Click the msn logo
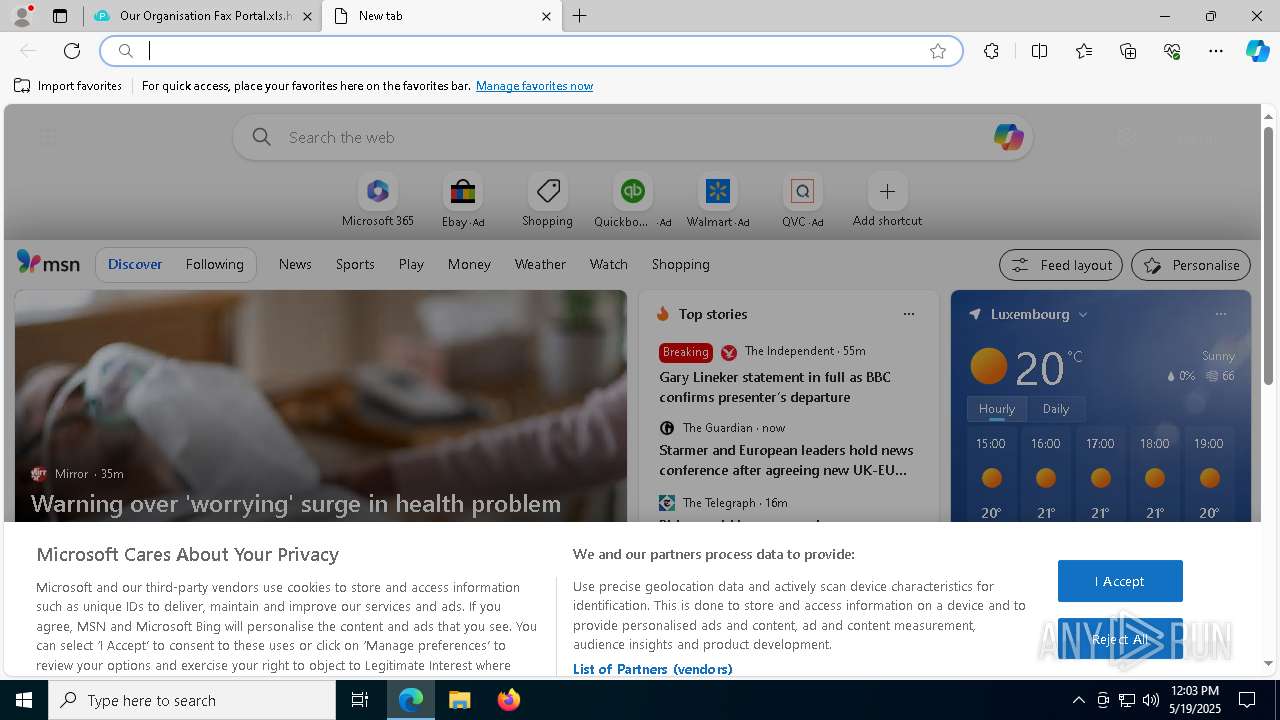 pyautogui.click(x=48, y=263)
